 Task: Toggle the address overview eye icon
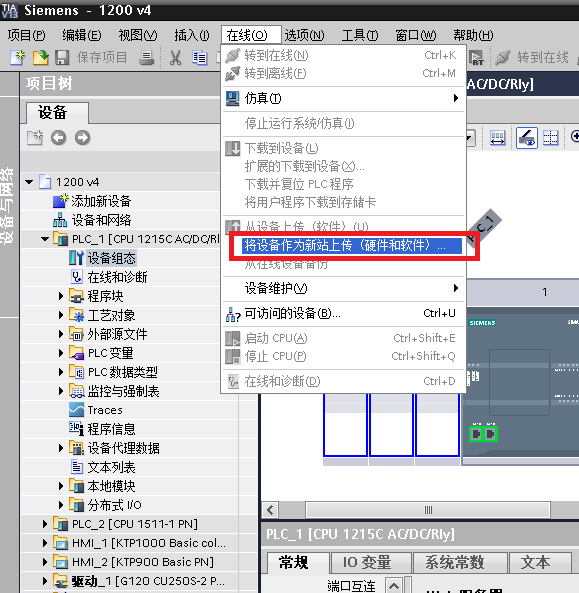[x=527, y=137]
